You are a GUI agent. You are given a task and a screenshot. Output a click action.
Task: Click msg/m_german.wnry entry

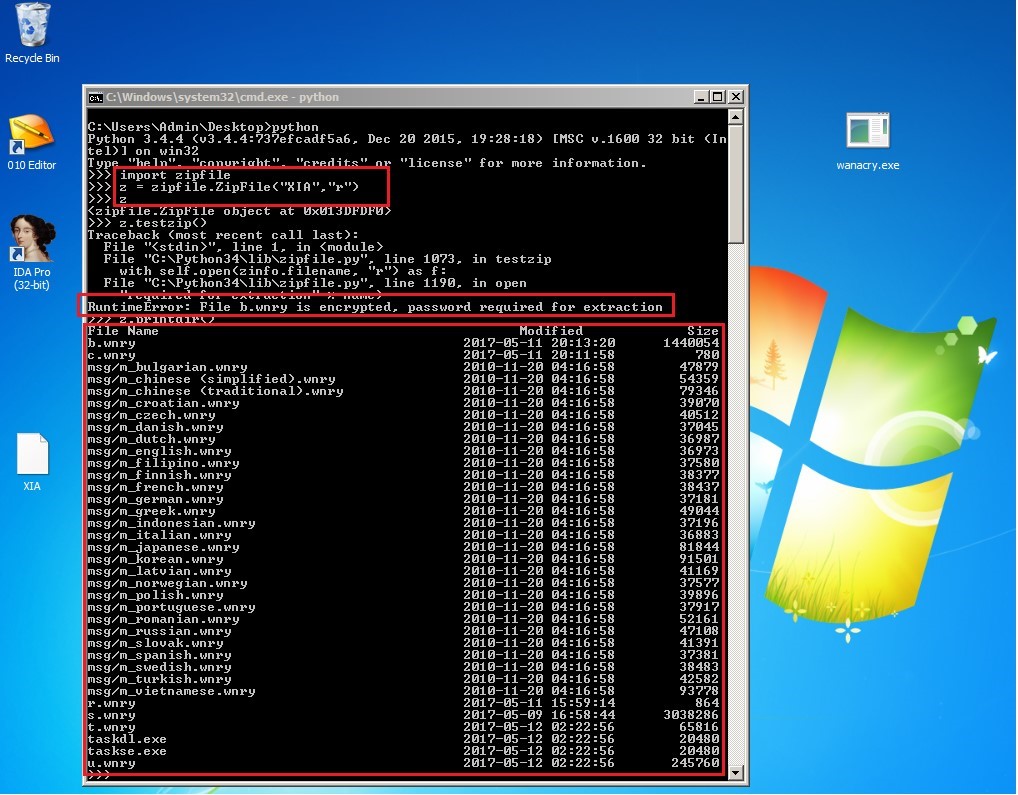pyautogui.click(x=156, y=499)
